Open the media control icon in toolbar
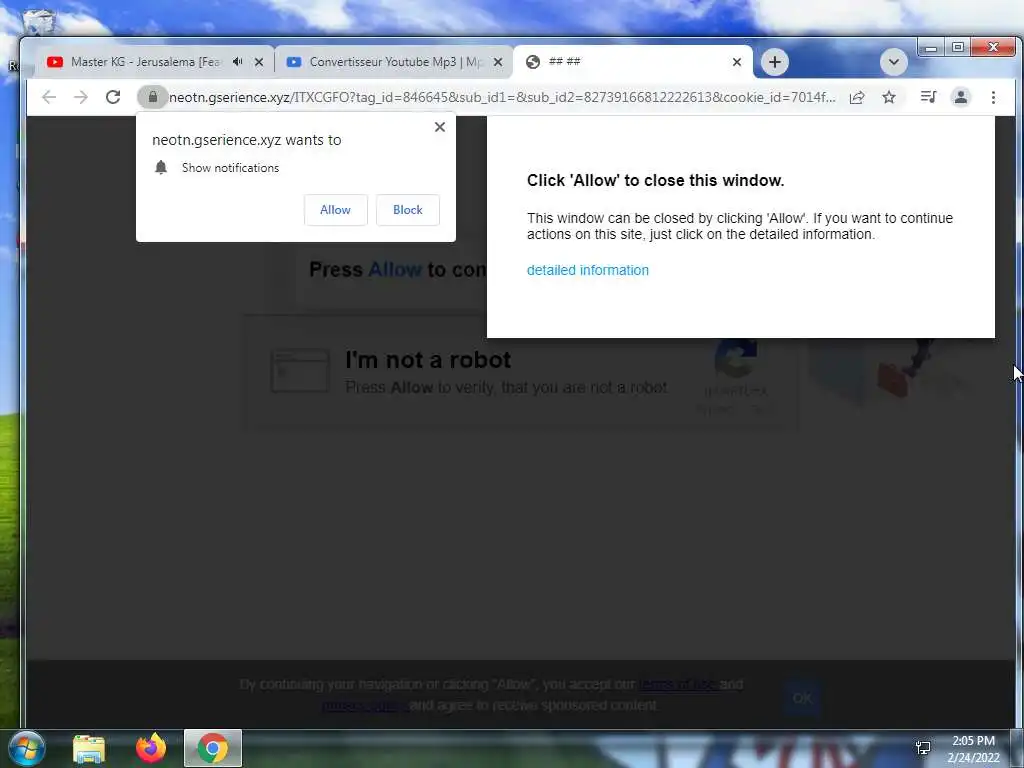The height and width of the screenshot is (768, 1024). (928, 97)
